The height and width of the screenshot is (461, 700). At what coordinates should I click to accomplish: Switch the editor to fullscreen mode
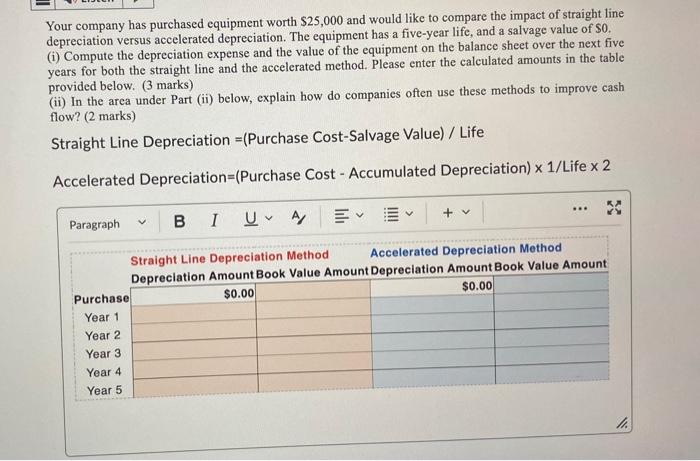point(614,208)
